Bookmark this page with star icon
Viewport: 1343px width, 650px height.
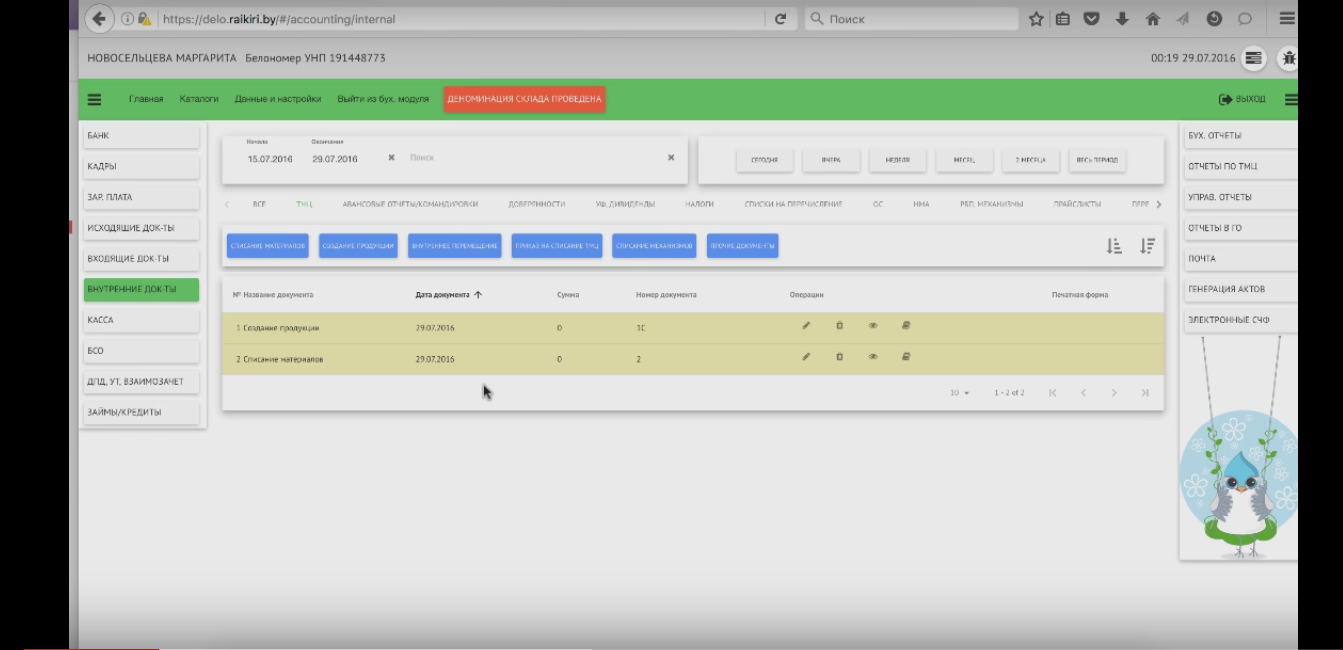click(x=1036, y=18)
